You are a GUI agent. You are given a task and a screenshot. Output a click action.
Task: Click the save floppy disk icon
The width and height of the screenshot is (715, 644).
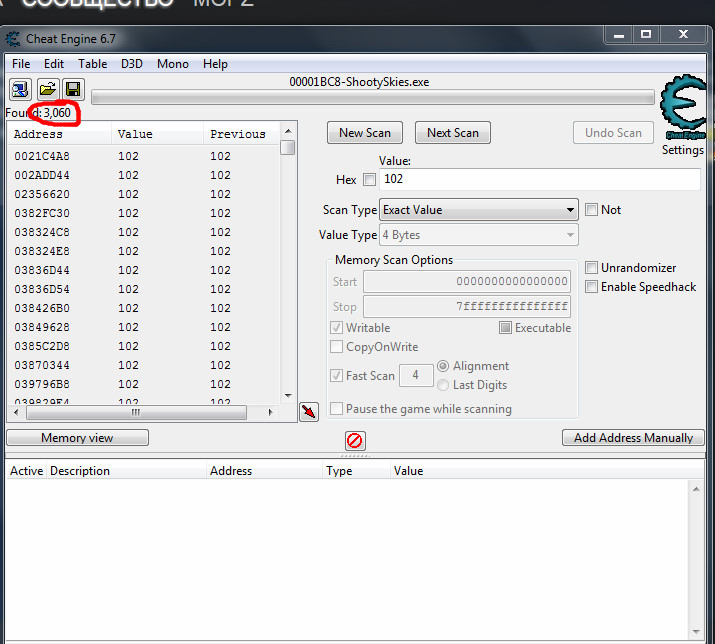(x=73, y=89)
